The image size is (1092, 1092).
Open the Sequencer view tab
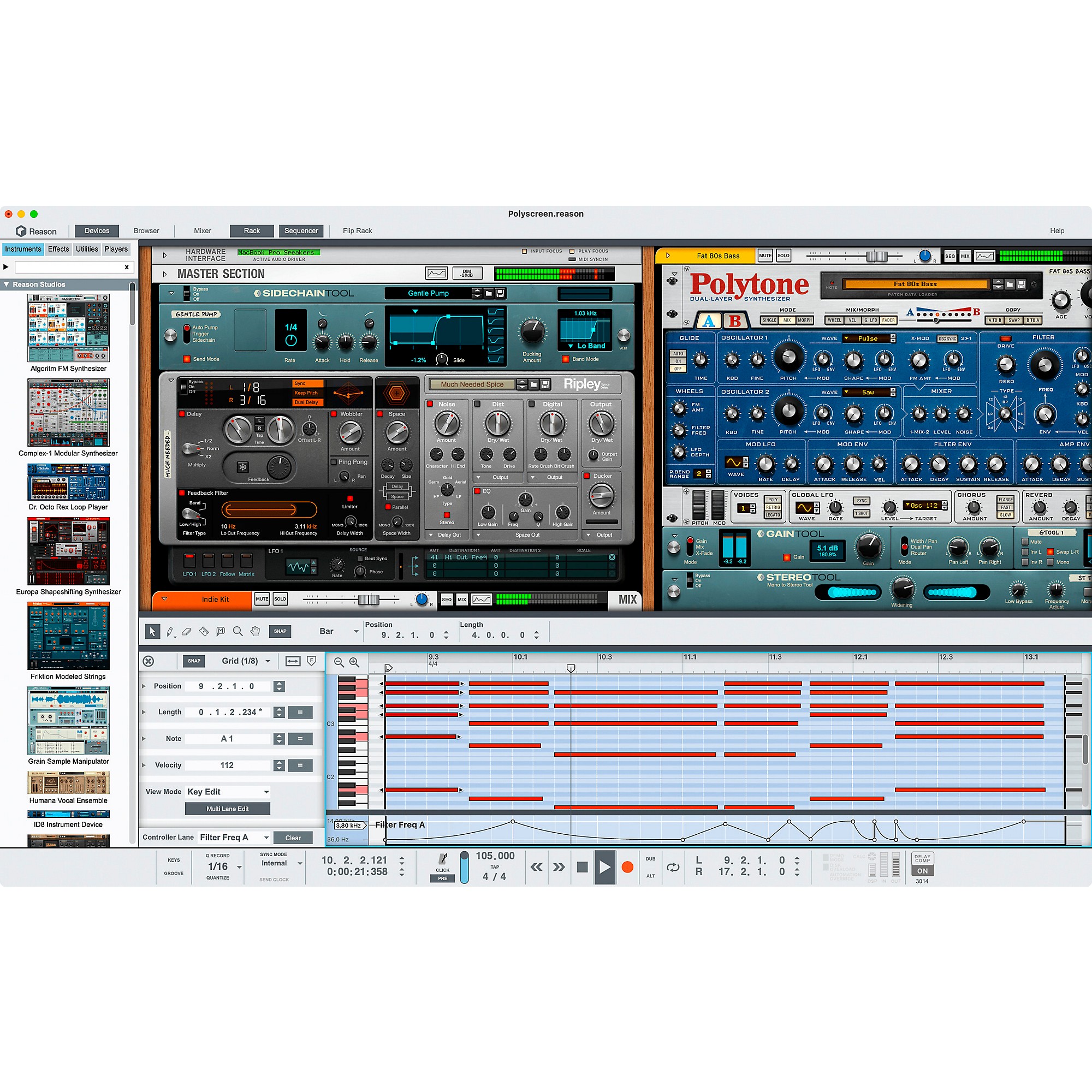point(301,230)
